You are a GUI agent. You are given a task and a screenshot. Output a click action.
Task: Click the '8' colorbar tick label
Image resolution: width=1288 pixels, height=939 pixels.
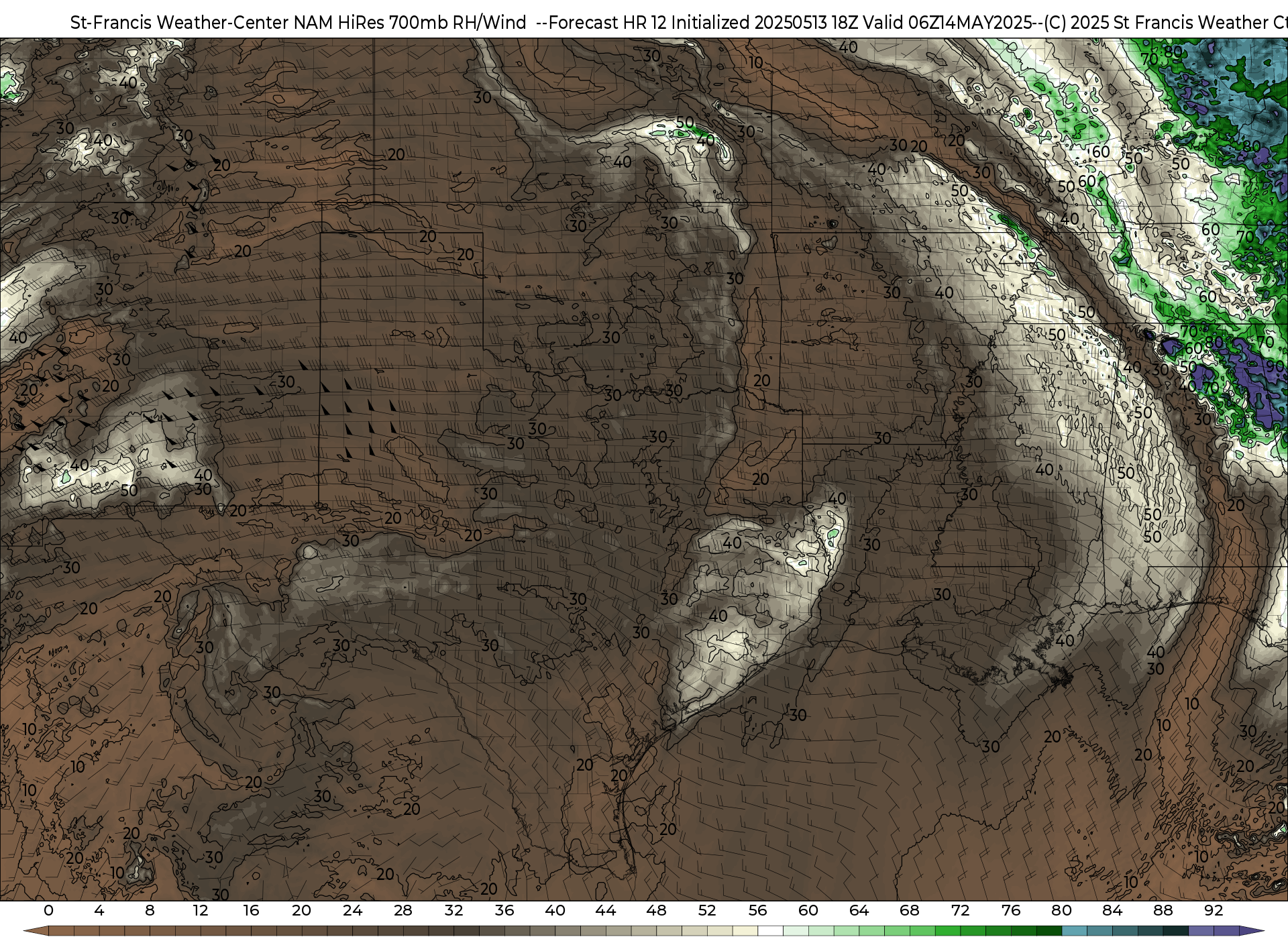pyautogui.click(x=150, y=910)
